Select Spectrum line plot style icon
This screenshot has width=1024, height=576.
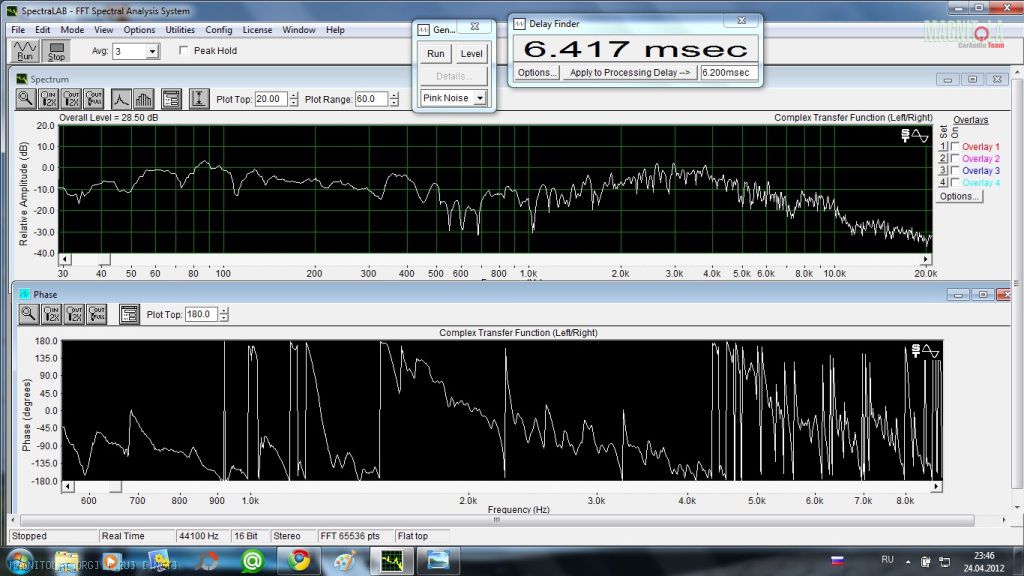pos(121,99)
